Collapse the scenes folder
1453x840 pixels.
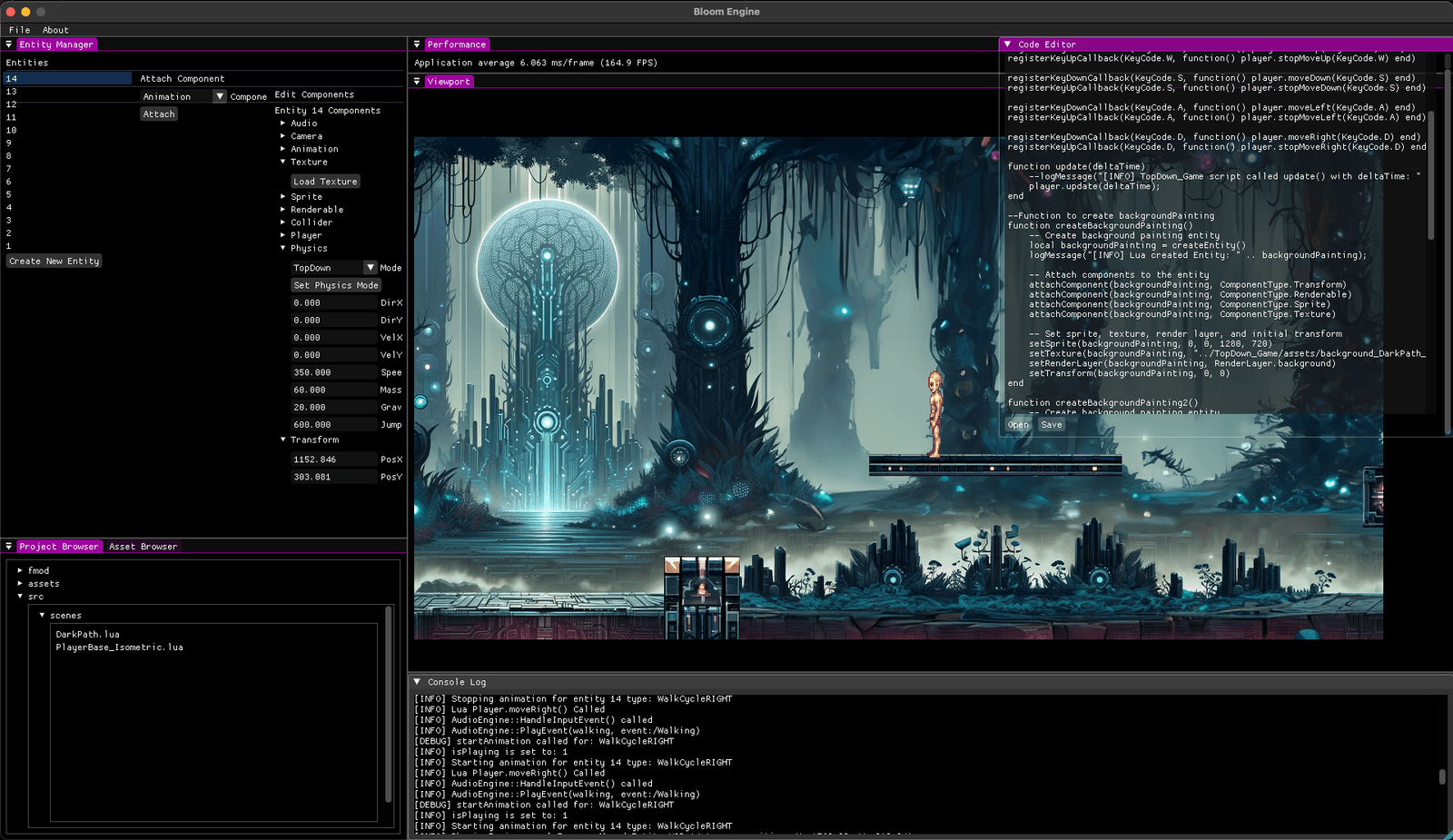pyautogui.click(x=42, y=616)
